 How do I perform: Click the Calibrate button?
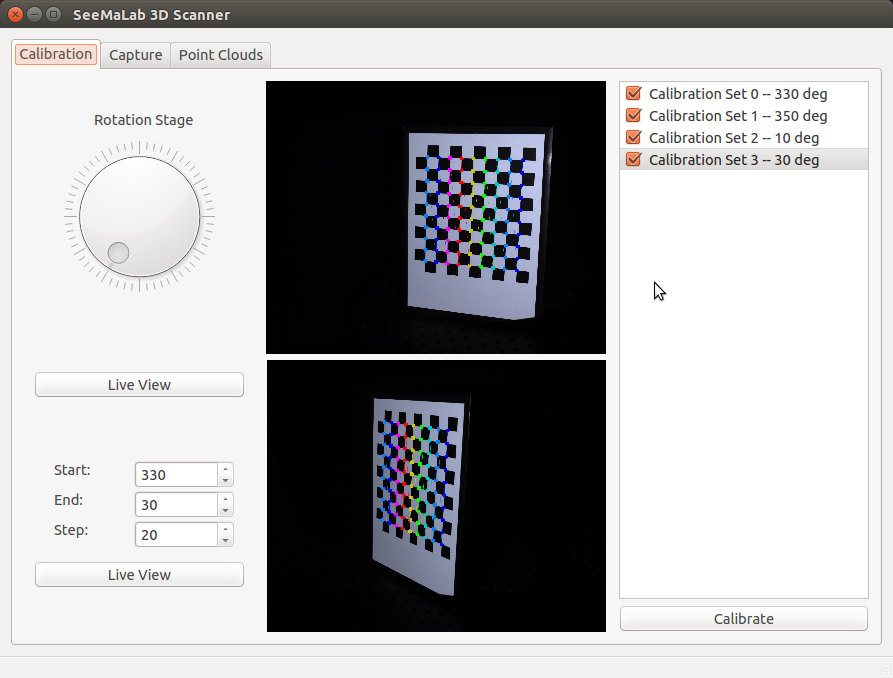(744, 619)
